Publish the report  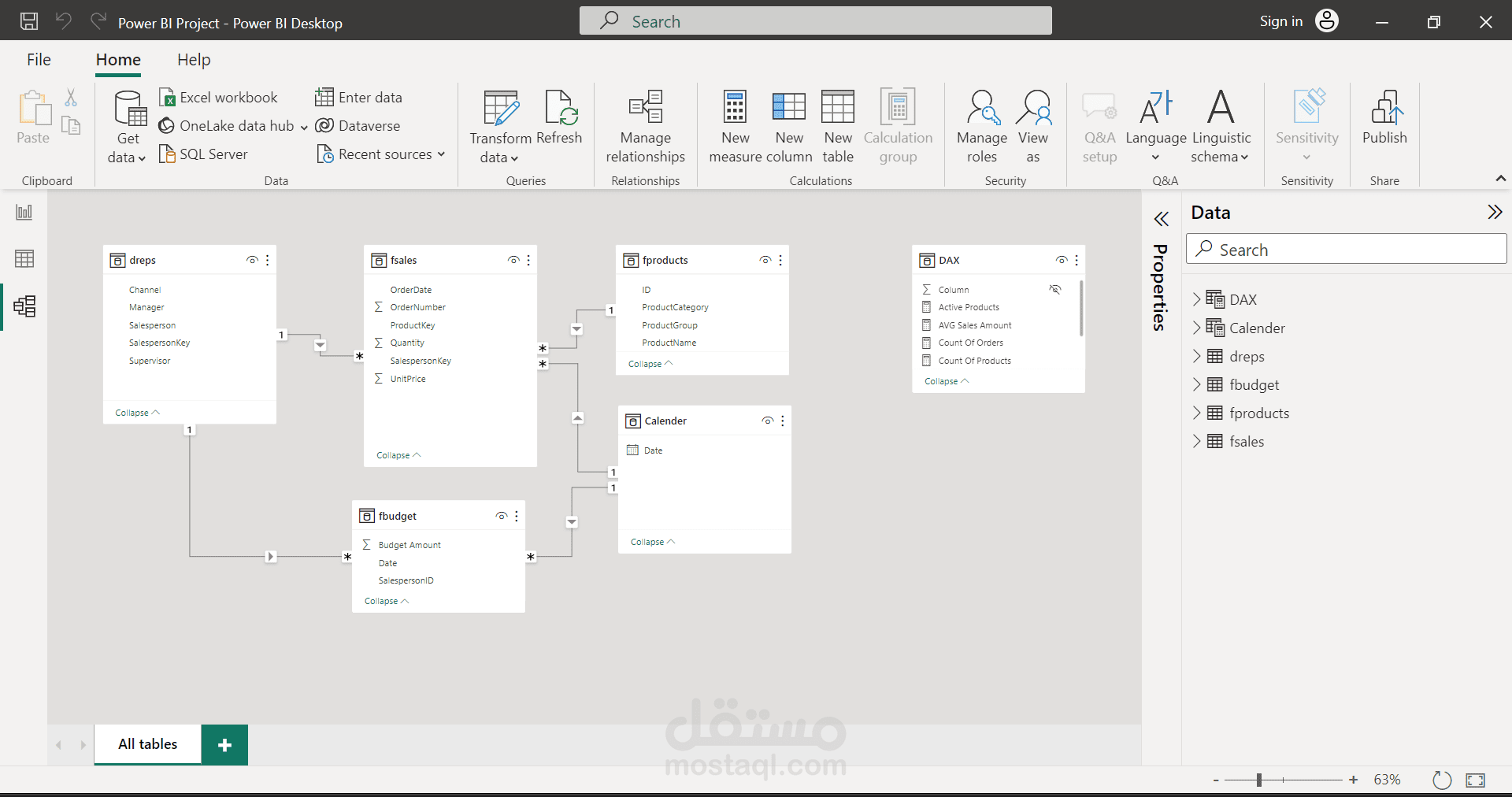1384,118
